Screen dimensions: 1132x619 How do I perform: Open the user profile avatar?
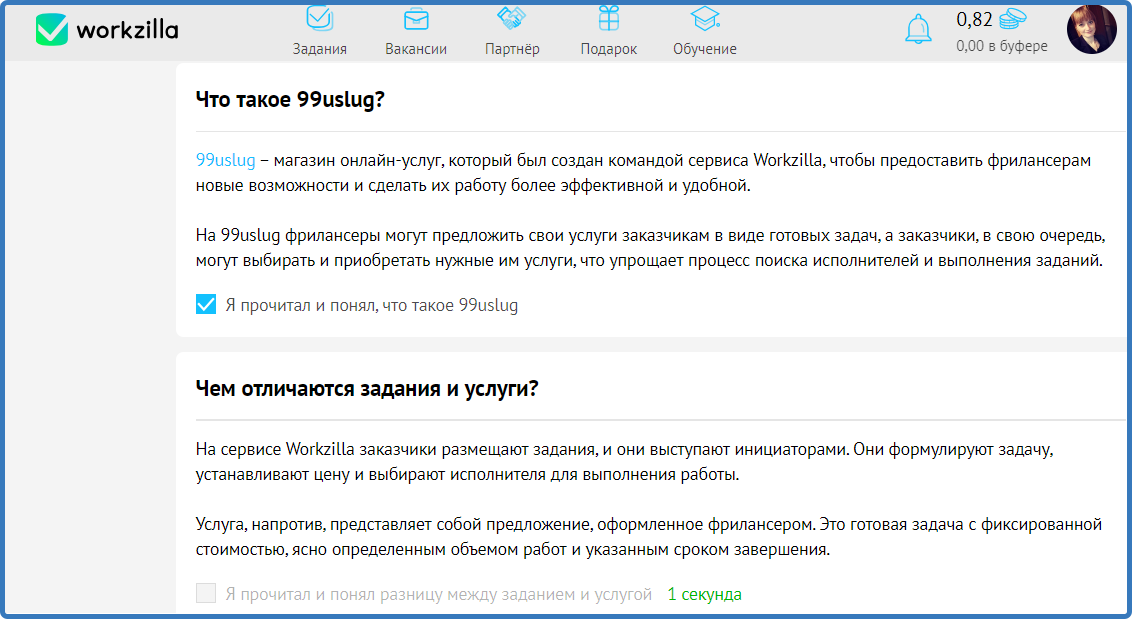[x=1092, y=30]
